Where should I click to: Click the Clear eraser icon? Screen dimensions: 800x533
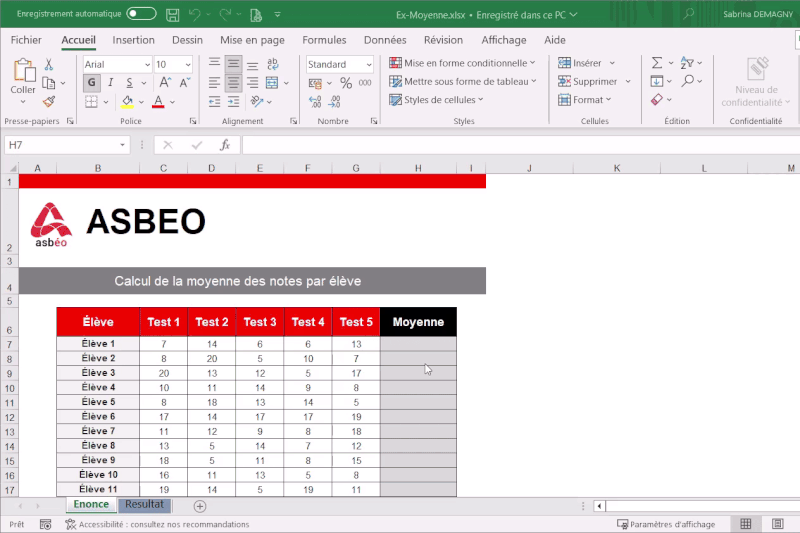[x=657, y=99]
